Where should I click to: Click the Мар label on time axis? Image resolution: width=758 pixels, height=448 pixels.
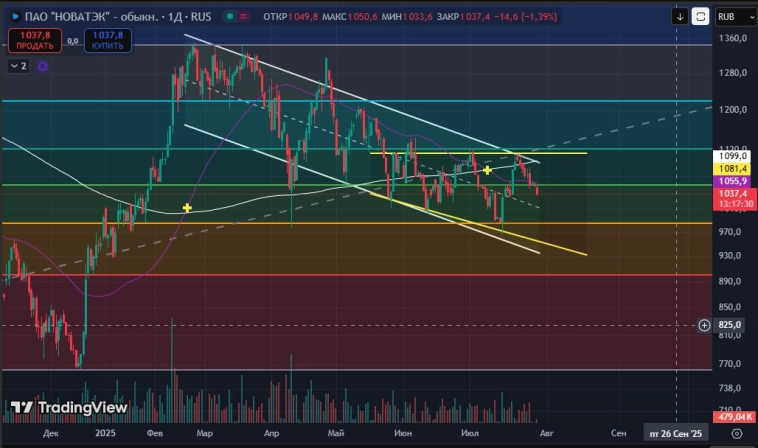(204, 434)
